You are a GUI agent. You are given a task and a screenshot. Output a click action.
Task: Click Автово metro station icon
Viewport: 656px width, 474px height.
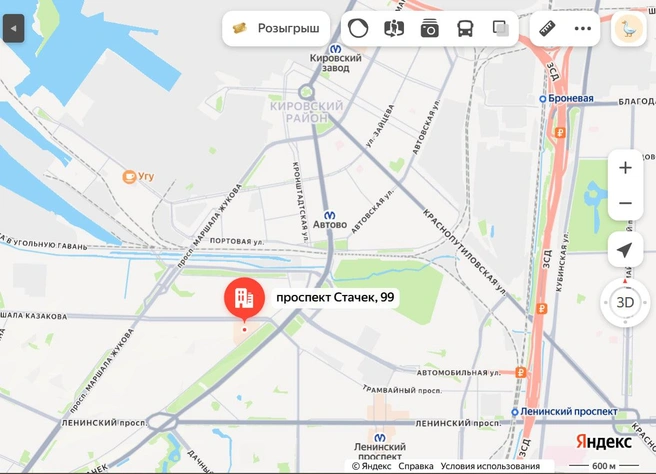click(330, 215)
